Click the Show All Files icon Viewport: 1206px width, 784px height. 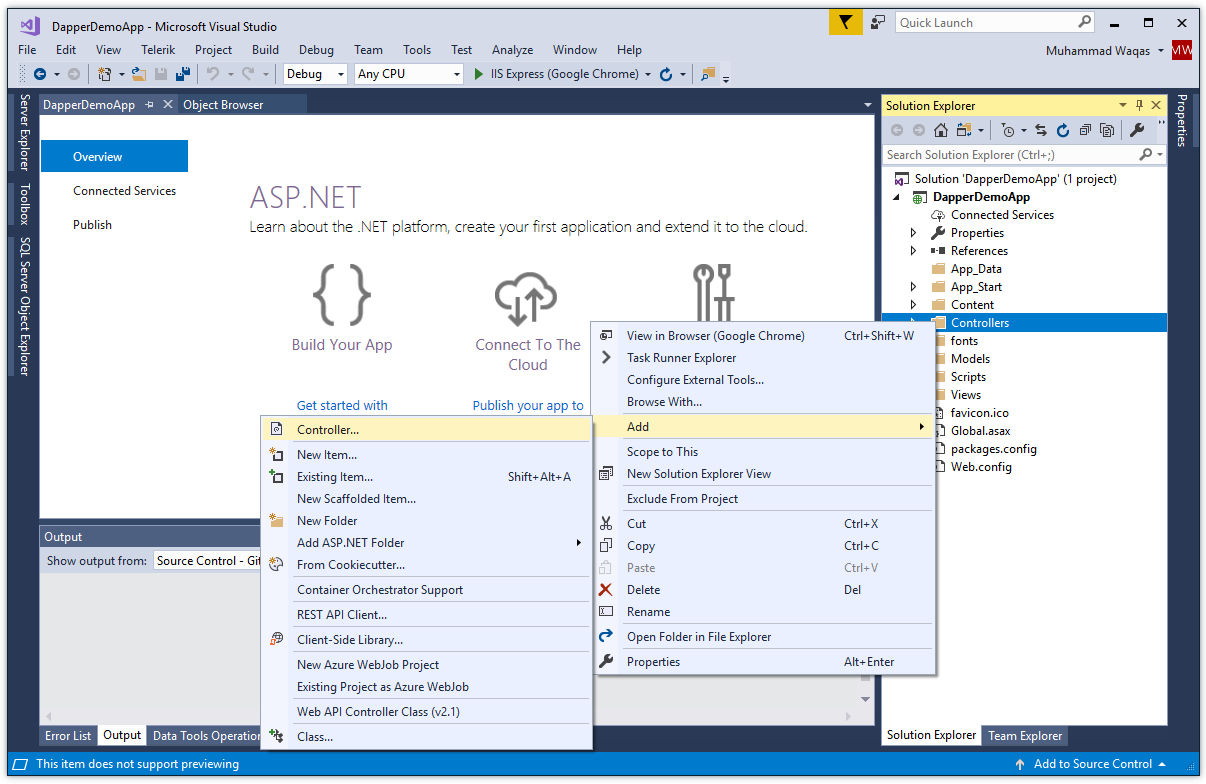tap(1107, 130)
